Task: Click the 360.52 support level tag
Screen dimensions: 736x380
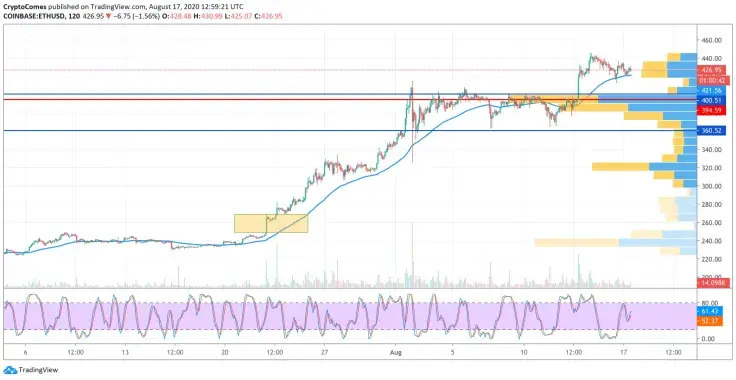Action: pos(712,131)
